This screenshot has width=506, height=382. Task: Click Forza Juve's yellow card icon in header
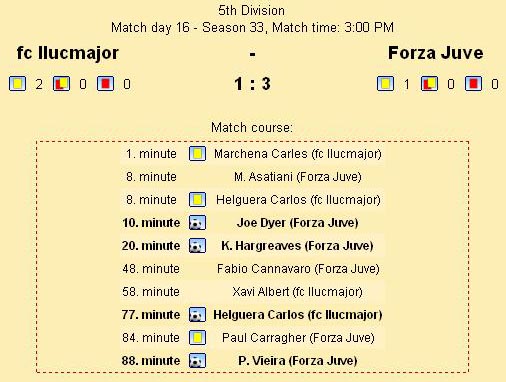(385, 83)
